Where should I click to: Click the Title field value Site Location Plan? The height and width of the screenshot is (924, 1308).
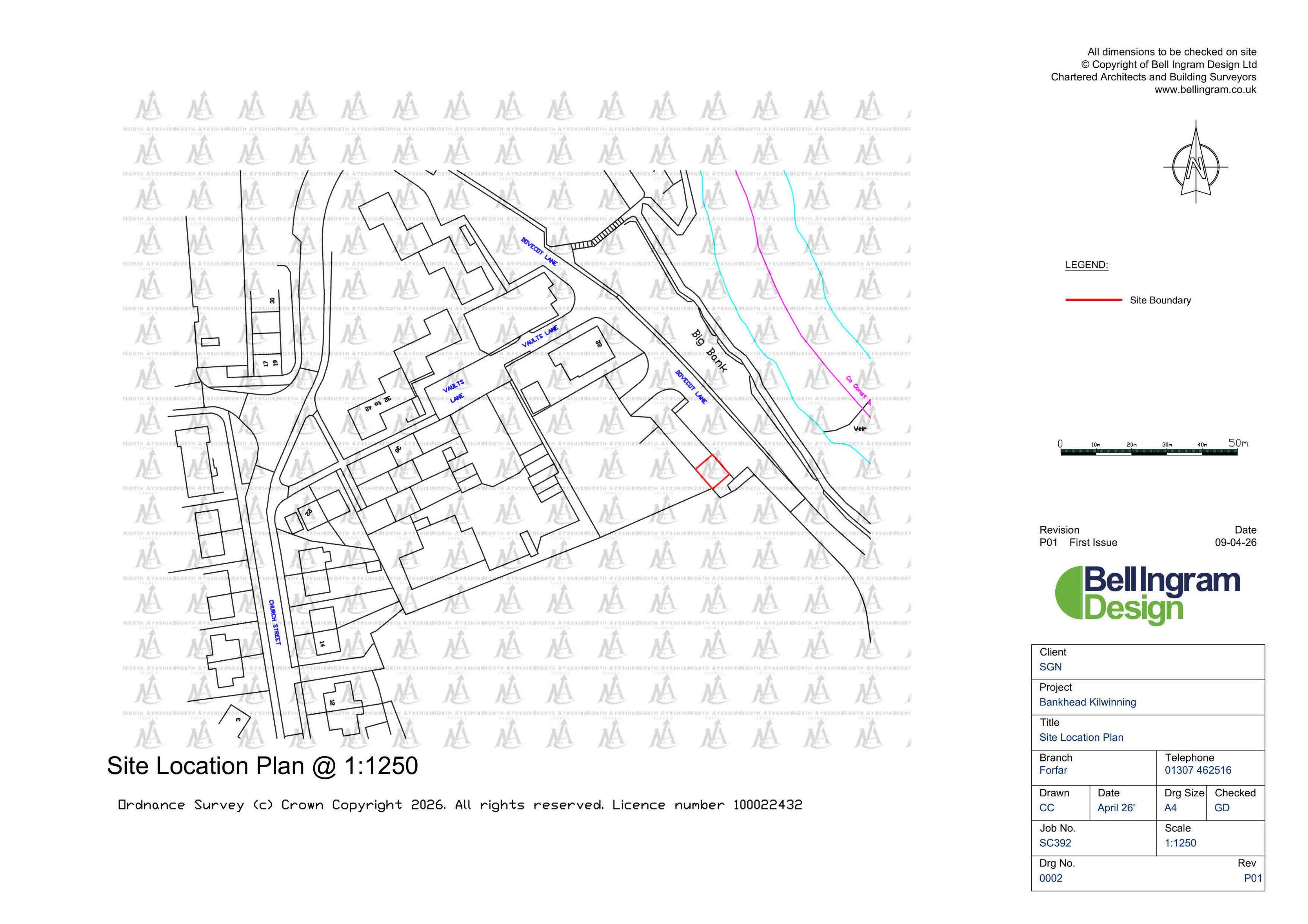(x=1081, y=737)
